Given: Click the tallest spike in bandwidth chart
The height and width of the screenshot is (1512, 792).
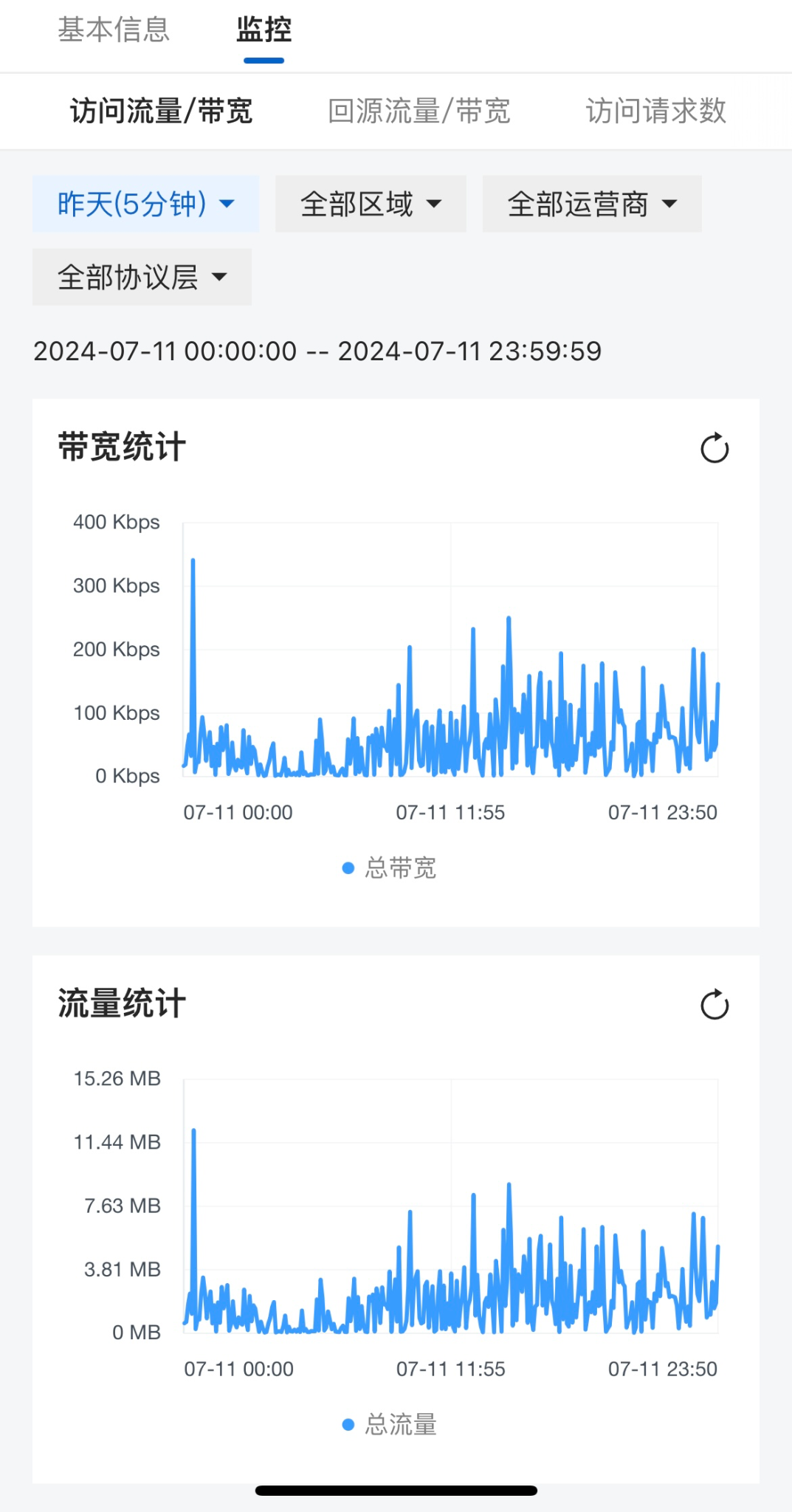Looking at the screenshot, I should (x=193, y=563).
